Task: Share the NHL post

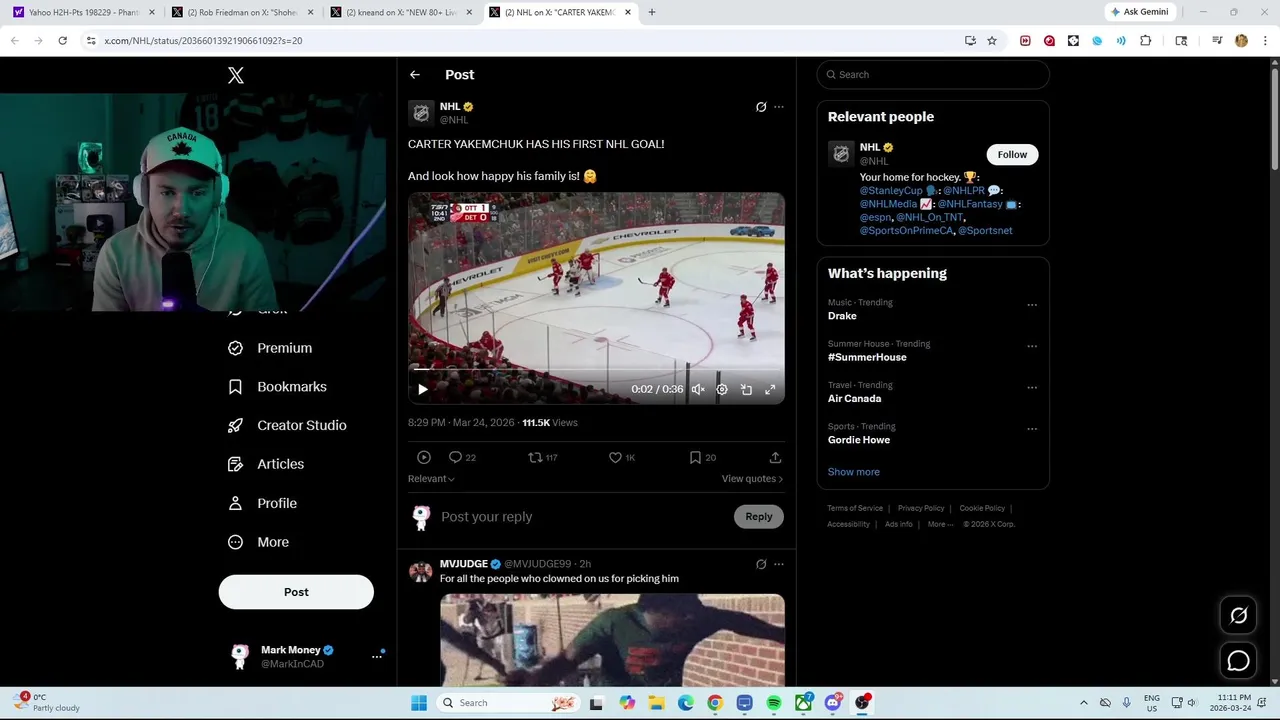Action: pyautogui.click(x=775, y=457)
